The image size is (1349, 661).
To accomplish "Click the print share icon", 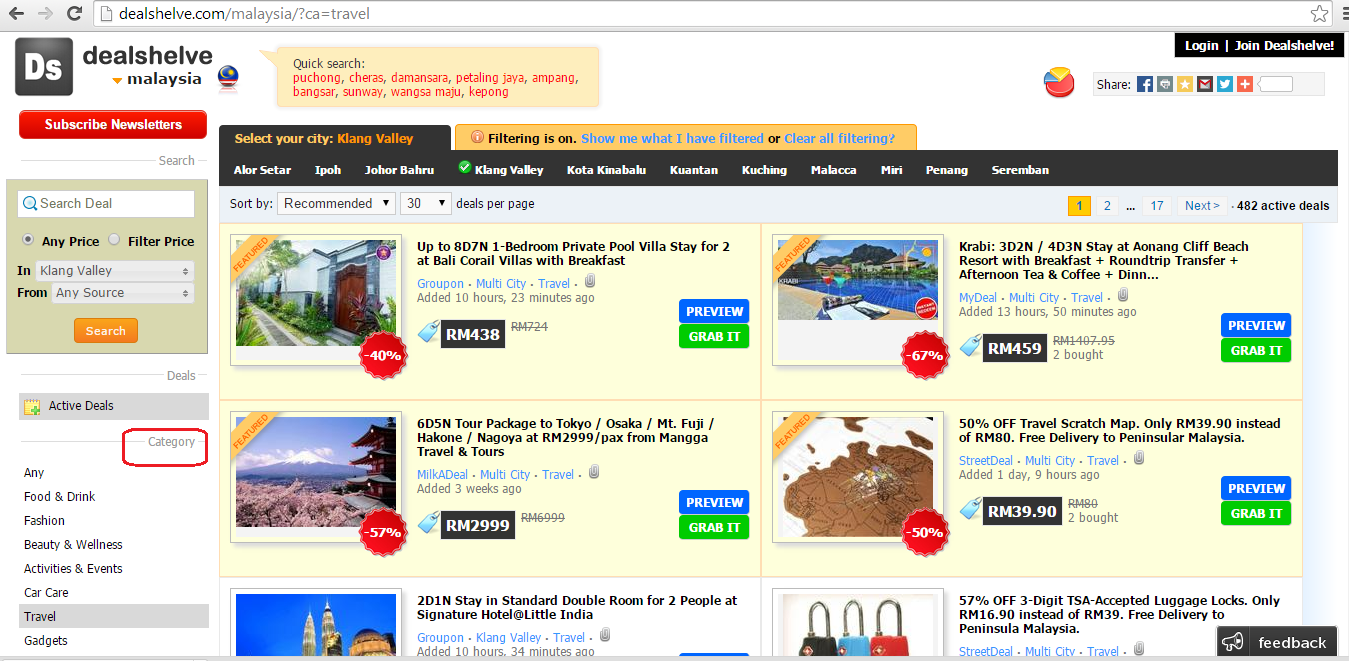I will (1165, 84).
